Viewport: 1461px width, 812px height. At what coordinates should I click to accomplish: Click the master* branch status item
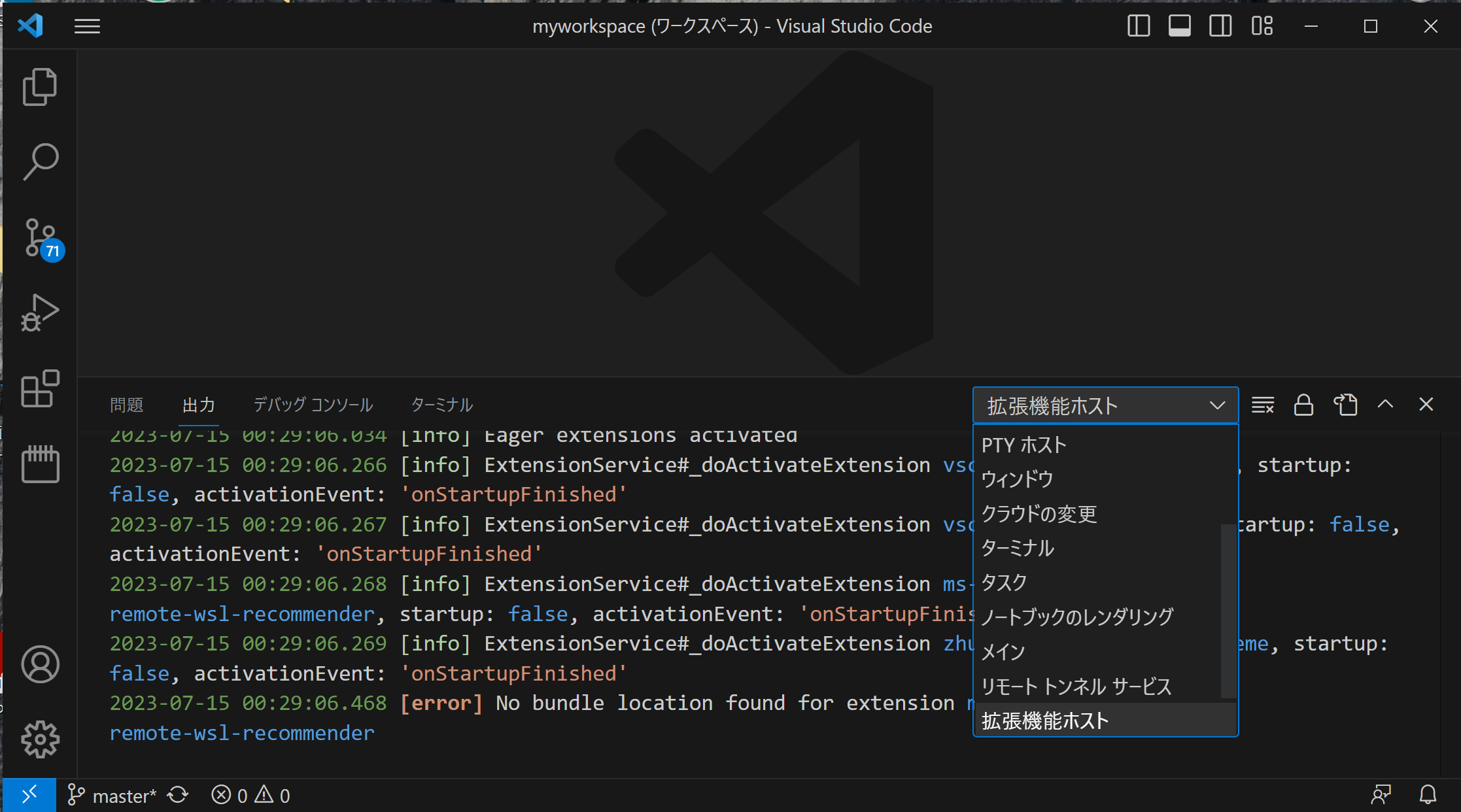tap(112, 796)
